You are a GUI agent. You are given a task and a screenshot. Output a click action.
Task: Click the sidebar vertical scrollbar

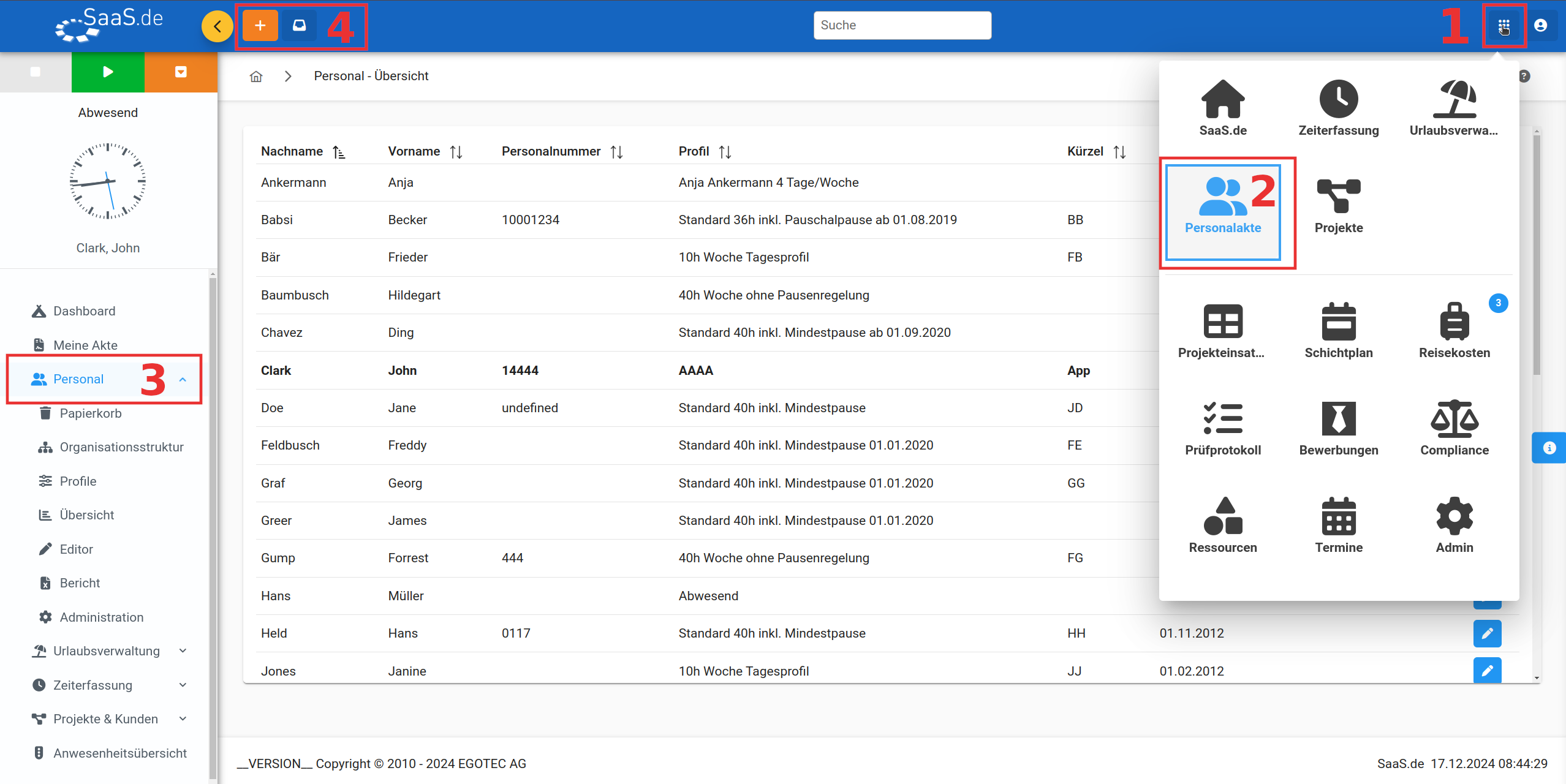click(x=213, y=527)
